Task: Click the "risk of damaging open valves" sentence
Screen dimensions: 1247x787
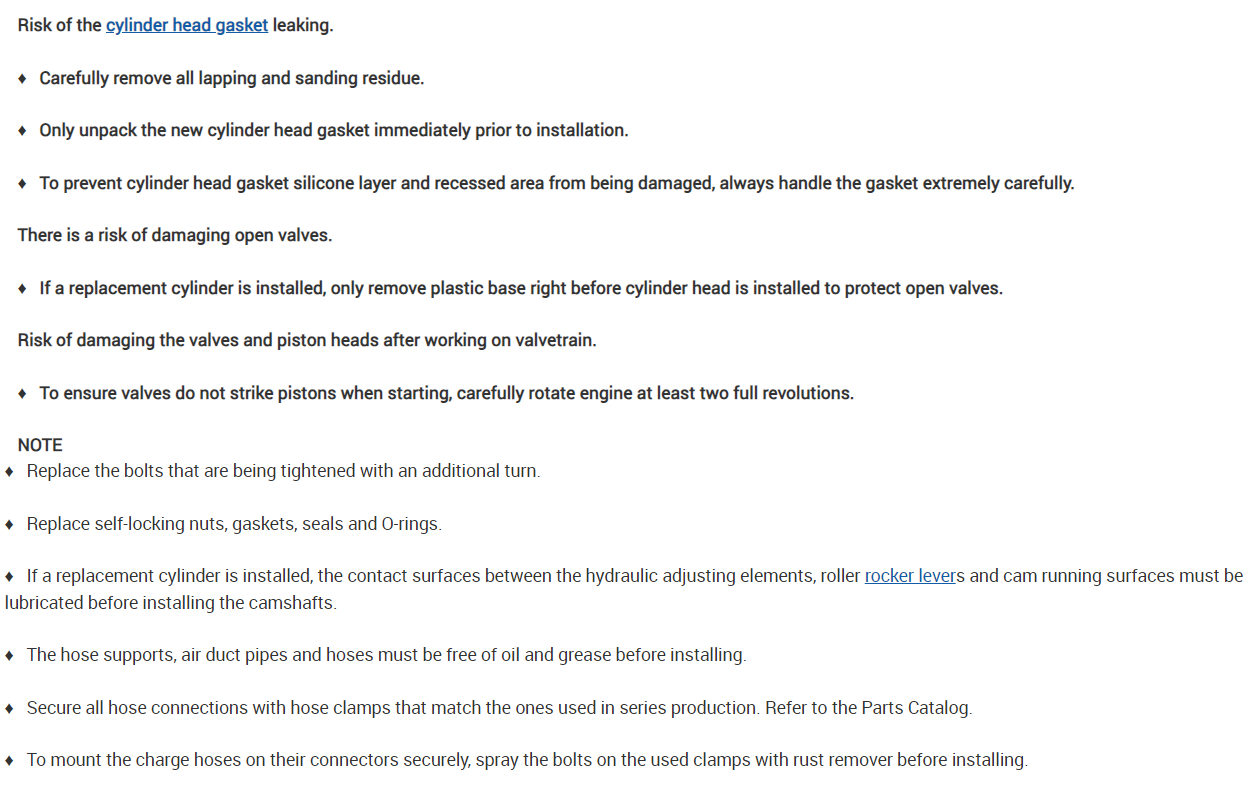Action: [x=174, y=236]
